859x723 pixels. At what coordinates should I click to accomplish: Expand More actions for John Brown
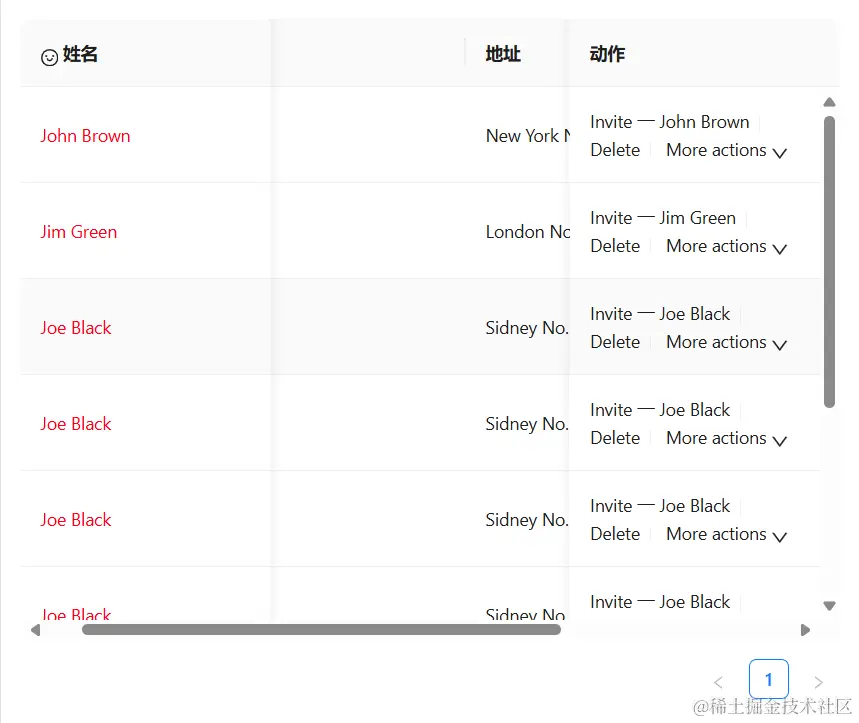(x=727, y=151)
